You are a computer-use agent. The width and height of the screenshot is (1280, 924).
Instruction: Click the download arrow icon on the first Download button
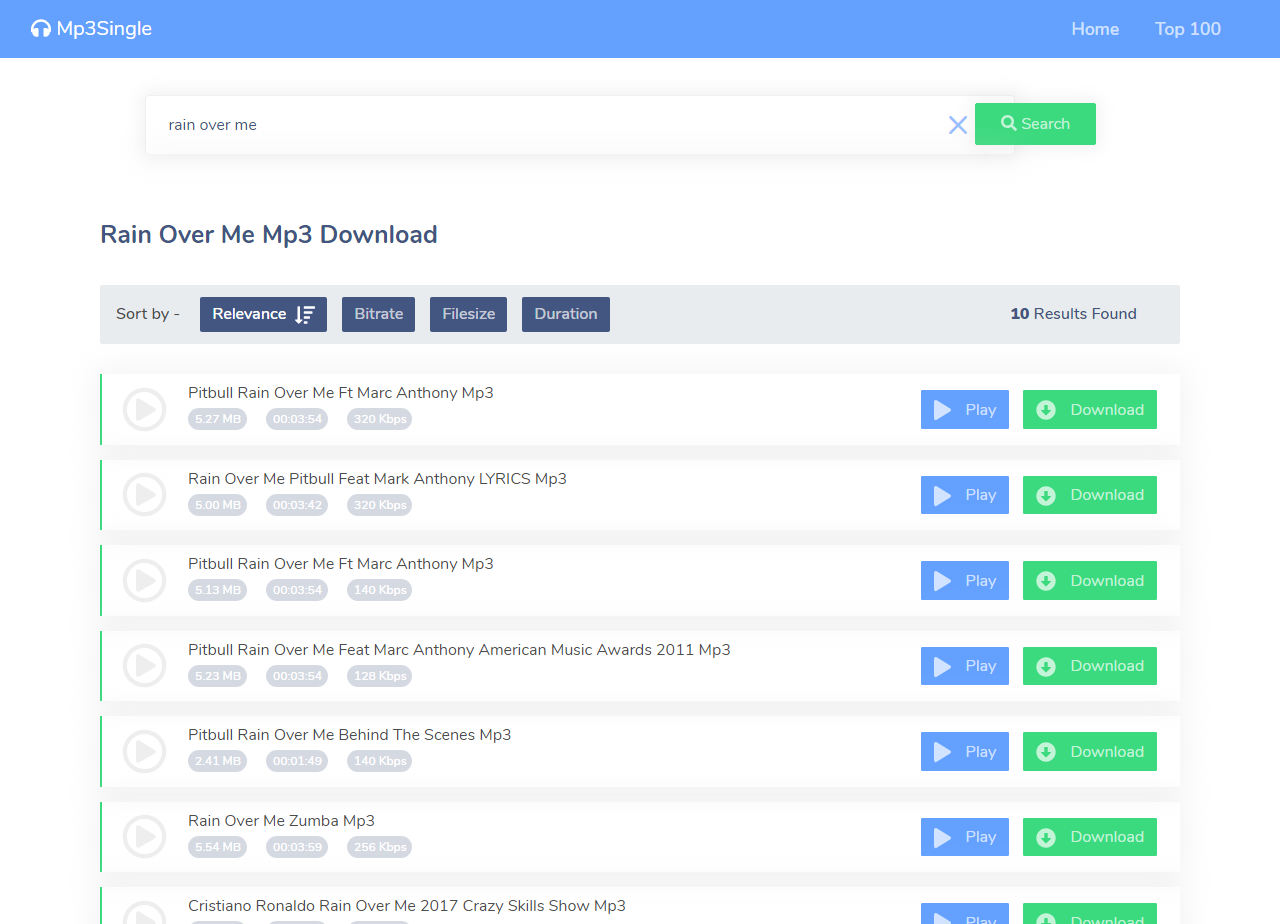coord(1046,409)
